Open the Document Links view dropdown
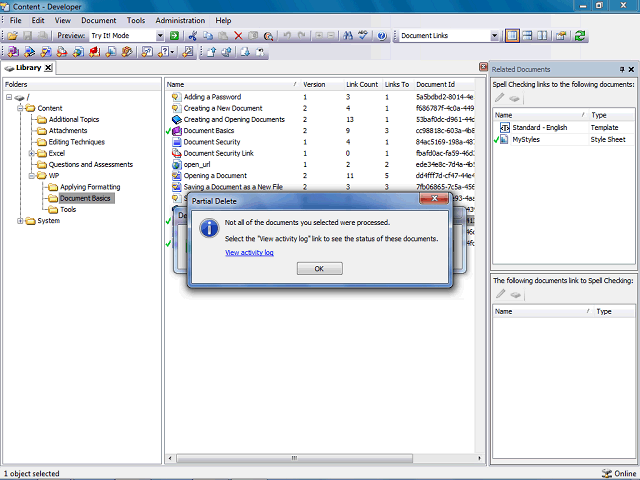The width and height of the screenshot is (640, 480). pyautogui.click(x=494, y=36)
